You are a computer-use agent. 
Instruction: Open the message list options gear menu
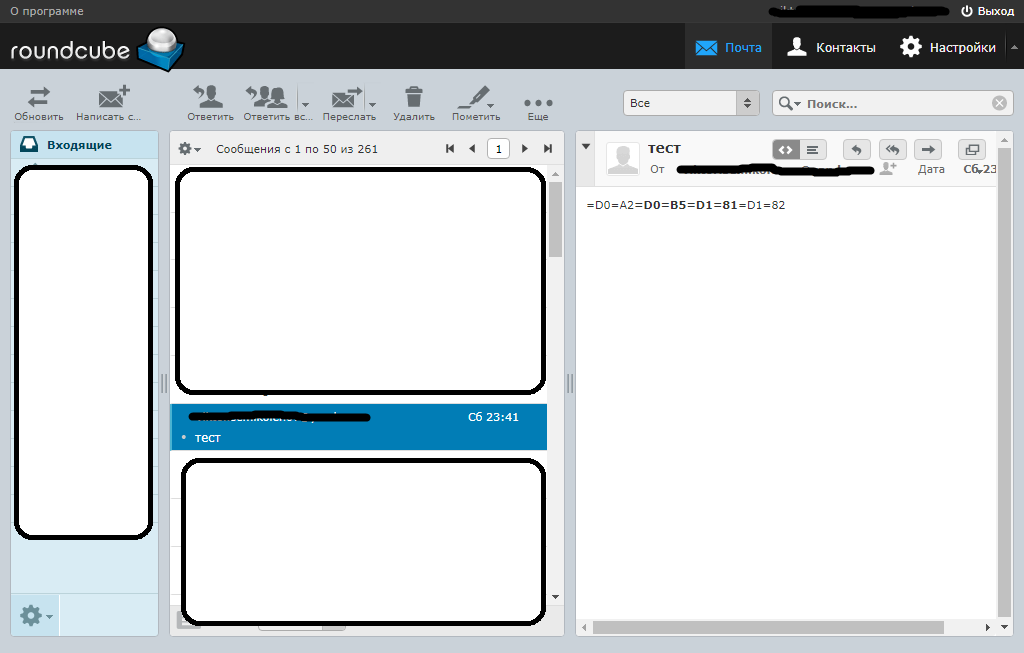185,147
